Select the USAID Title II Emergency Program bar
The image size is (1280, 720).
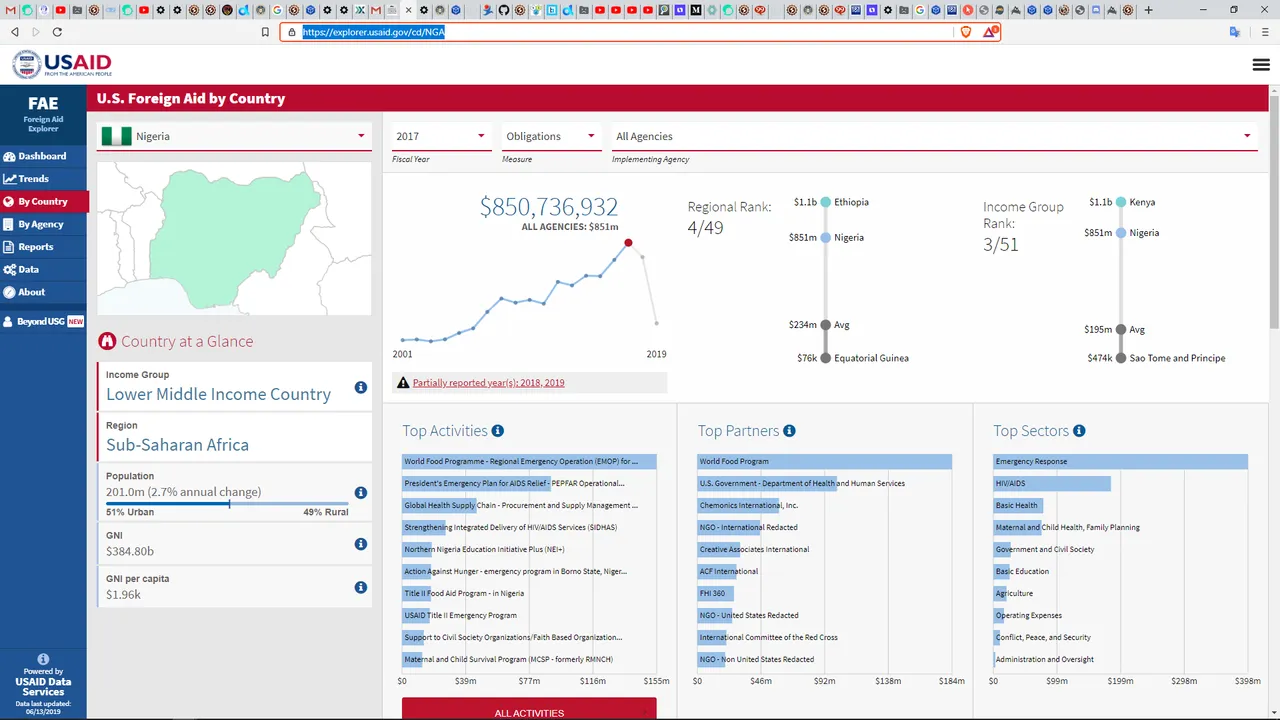(x=414, y=616)
